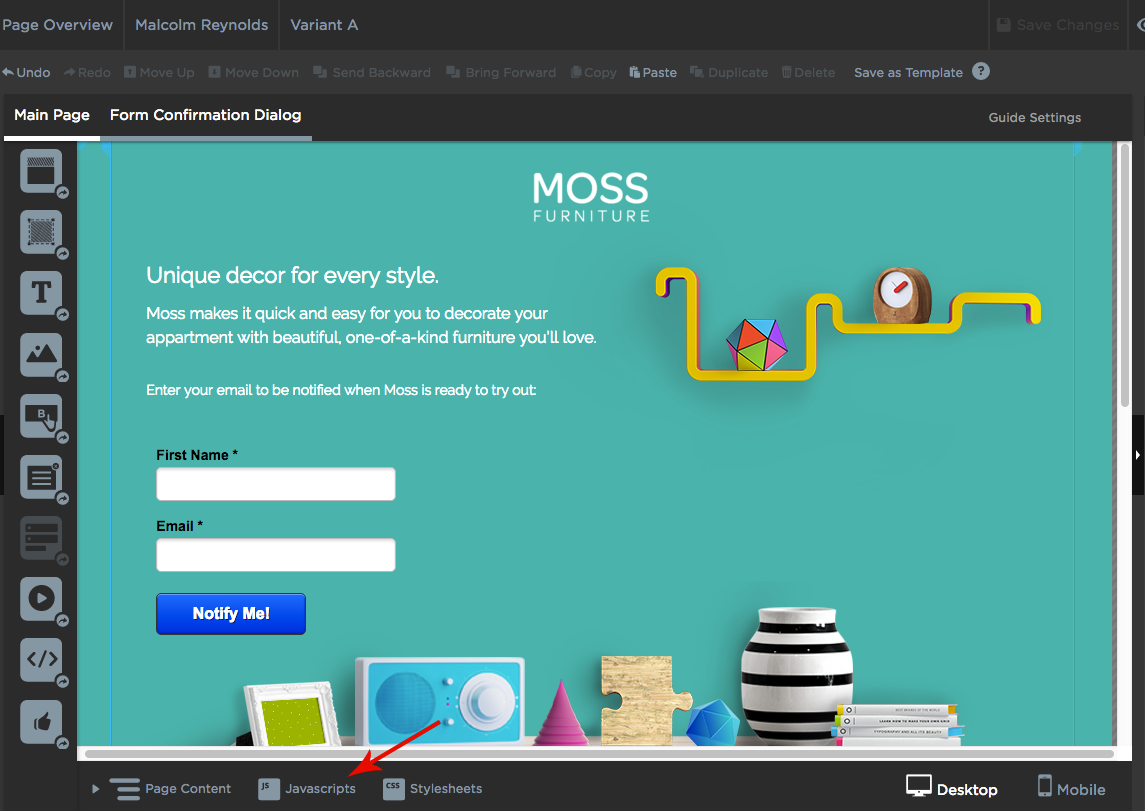Click Bring Forward in toolbar

(x=501, y=72)
